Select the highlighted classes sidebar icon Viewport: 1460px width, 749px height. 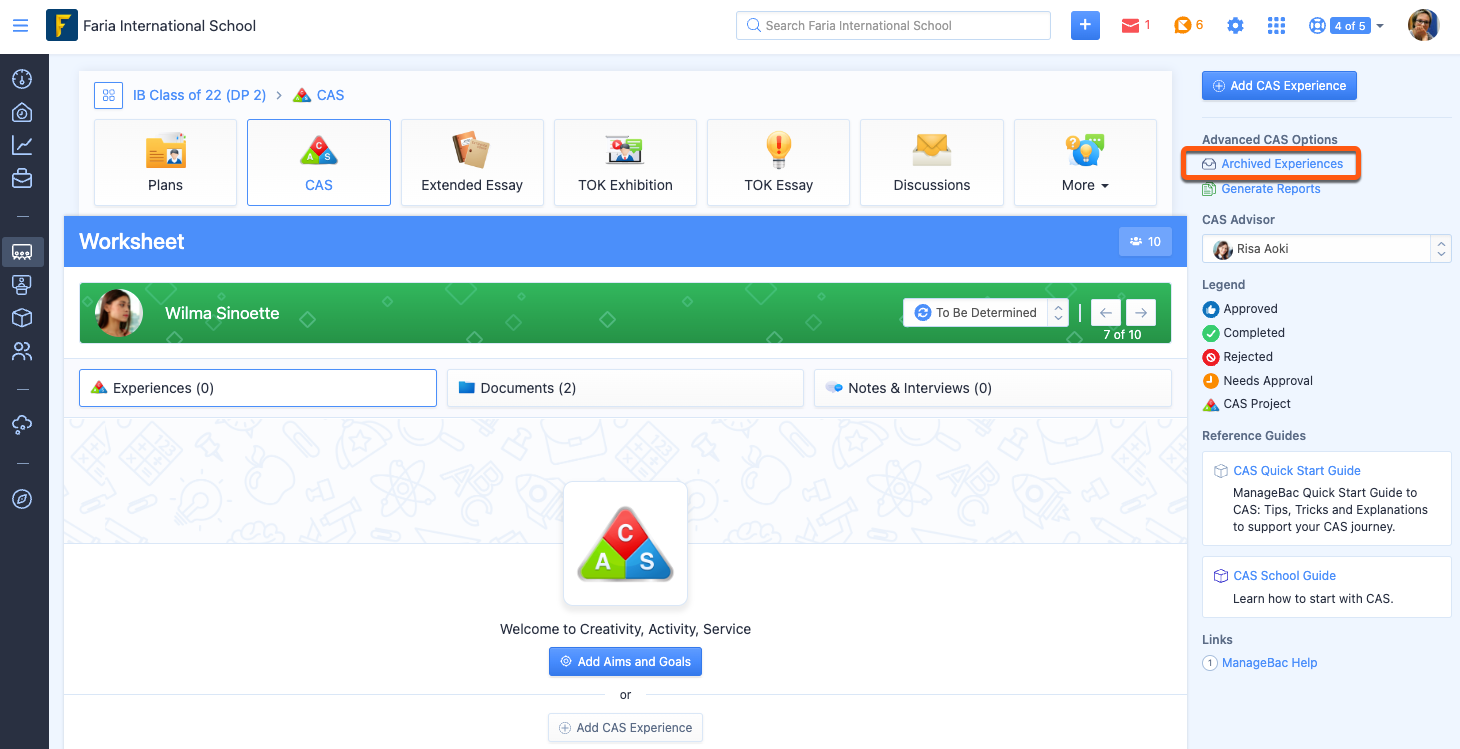click(22, 252)
